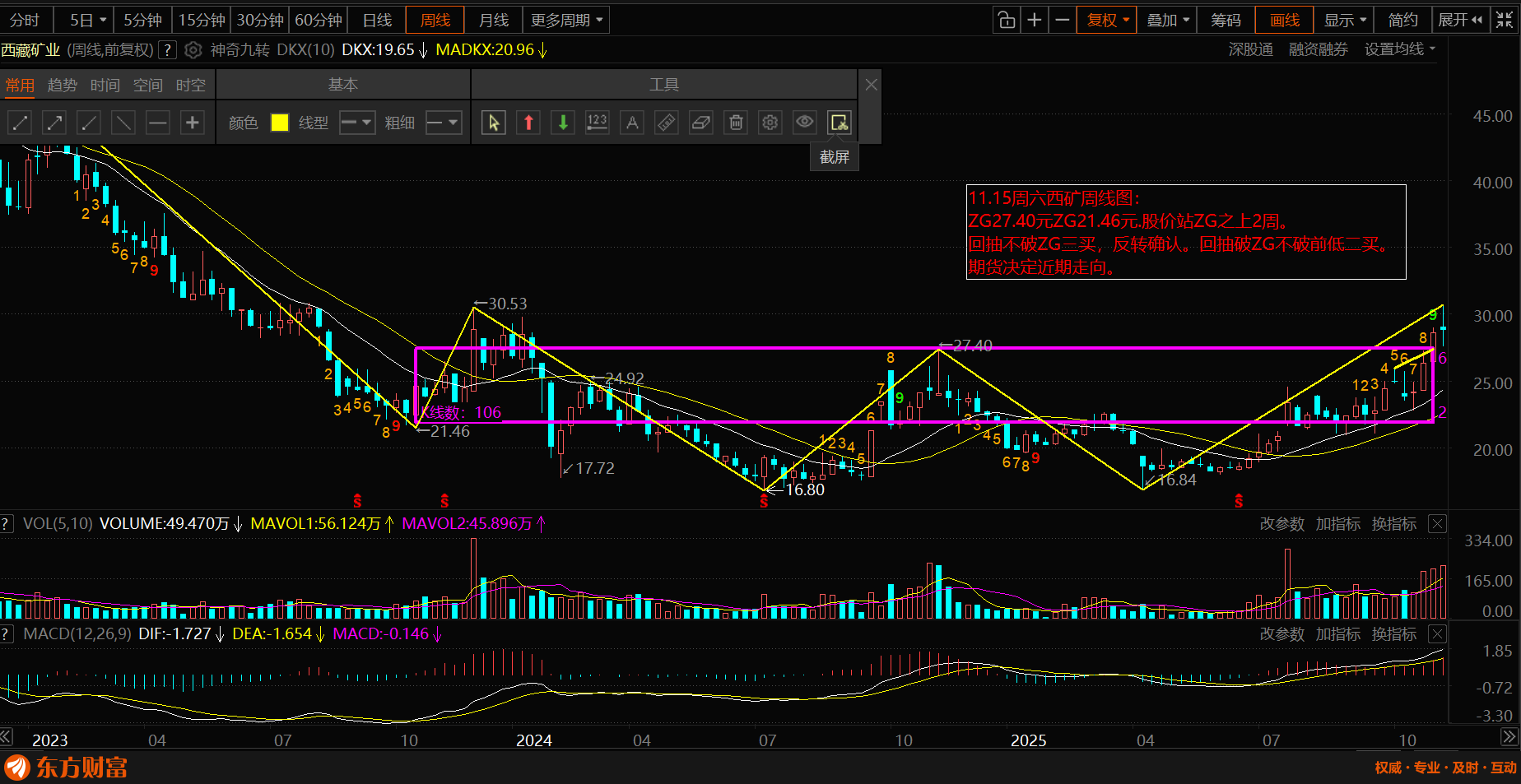Select the text annotation A tool
Screen dimensions: 1521x784
[632, 123]
